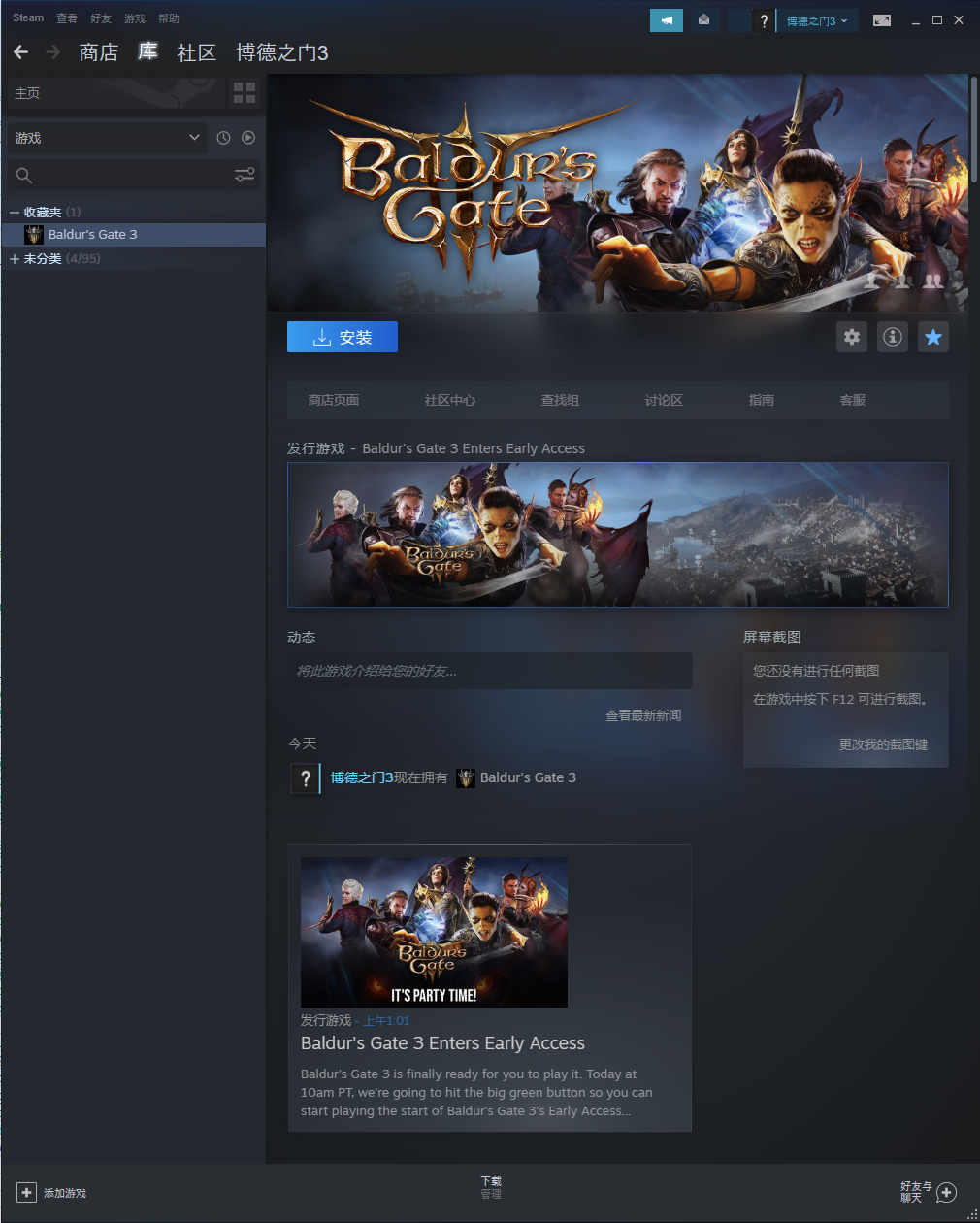This screenshot has height=1223, width=980.
Task: Open Baldur's Gate 3 Enters Early Access headline
Action: tap(442, 1043)
